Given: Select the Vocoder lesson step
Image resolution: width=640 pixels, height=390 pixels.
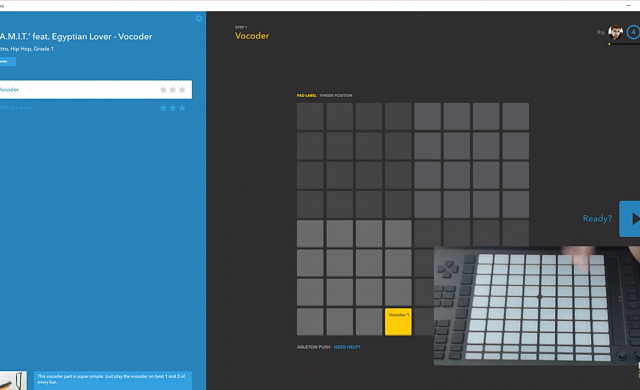Looking at the screenshot, I should pyautogui.click(x=96, y=89).
